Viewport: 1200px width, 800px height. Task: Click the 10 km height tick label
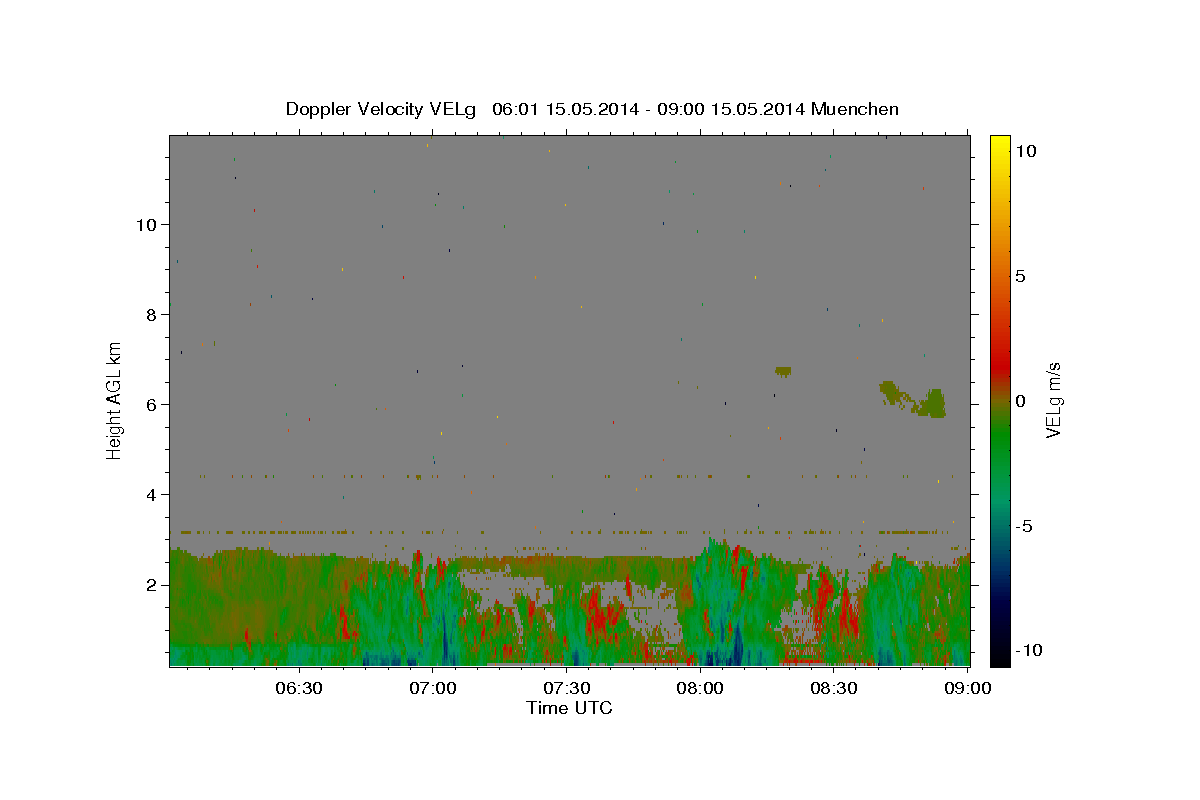click(x=146, y=224)
